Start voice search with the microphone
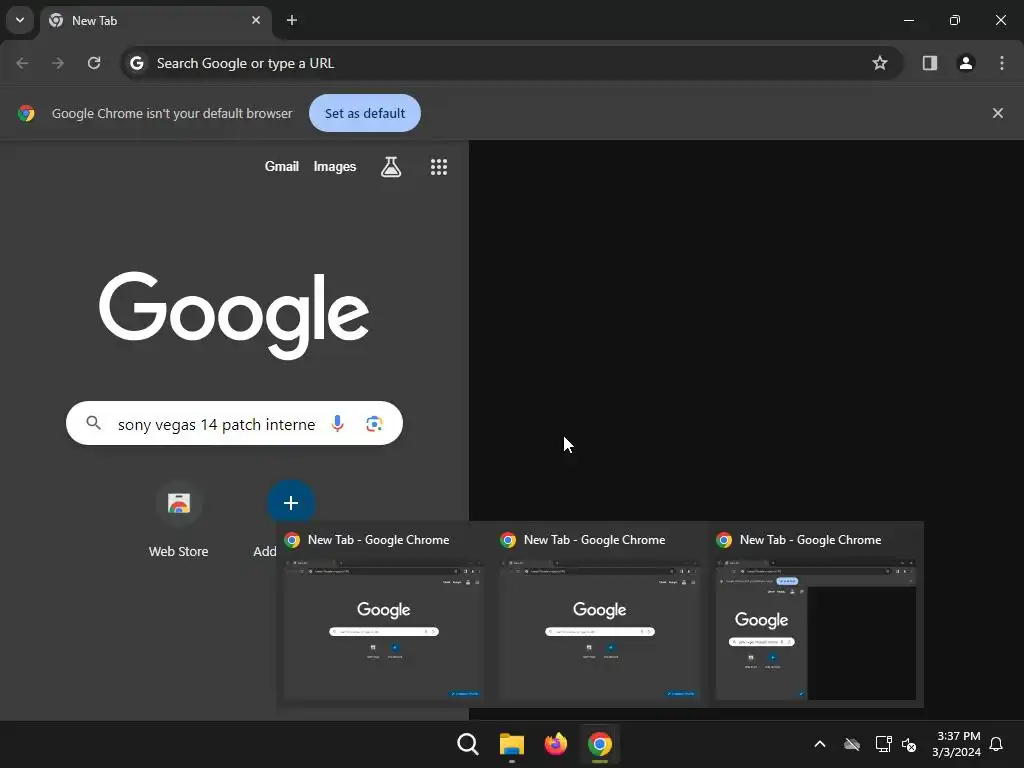1024x768 pixels. point(337,424)
